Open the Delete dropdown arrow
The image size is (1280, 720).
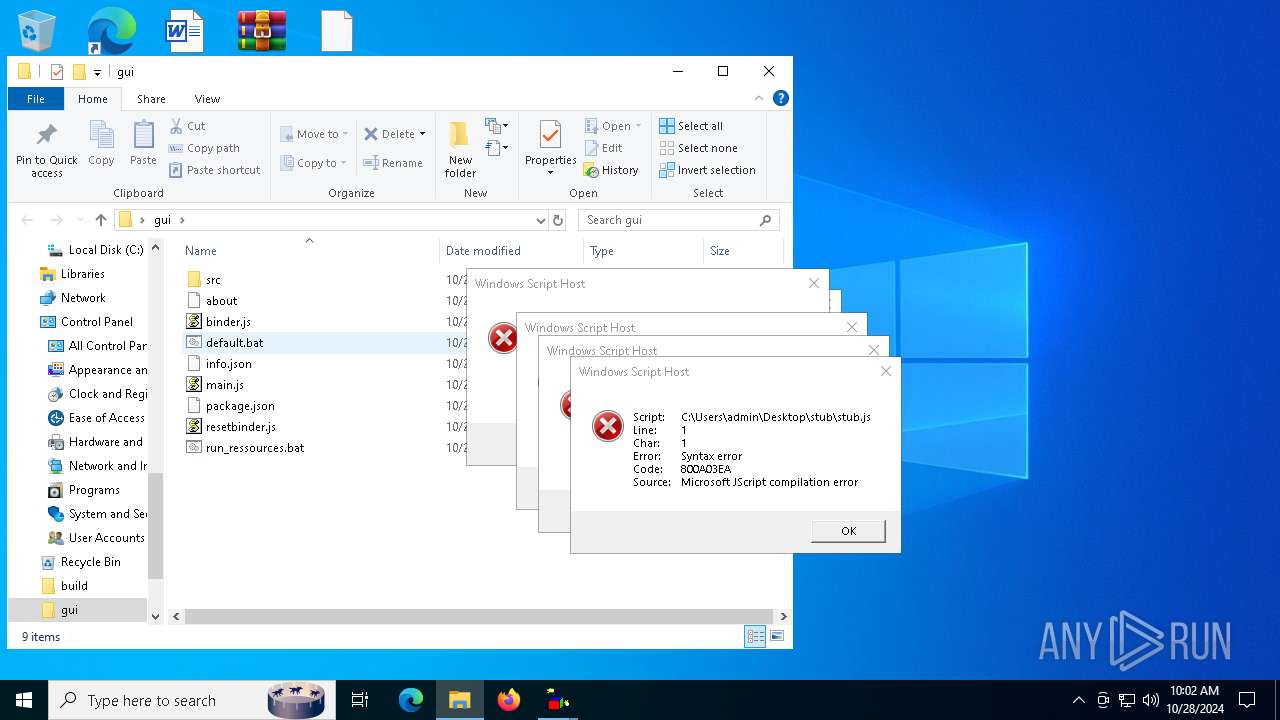[x=422, y=134]
